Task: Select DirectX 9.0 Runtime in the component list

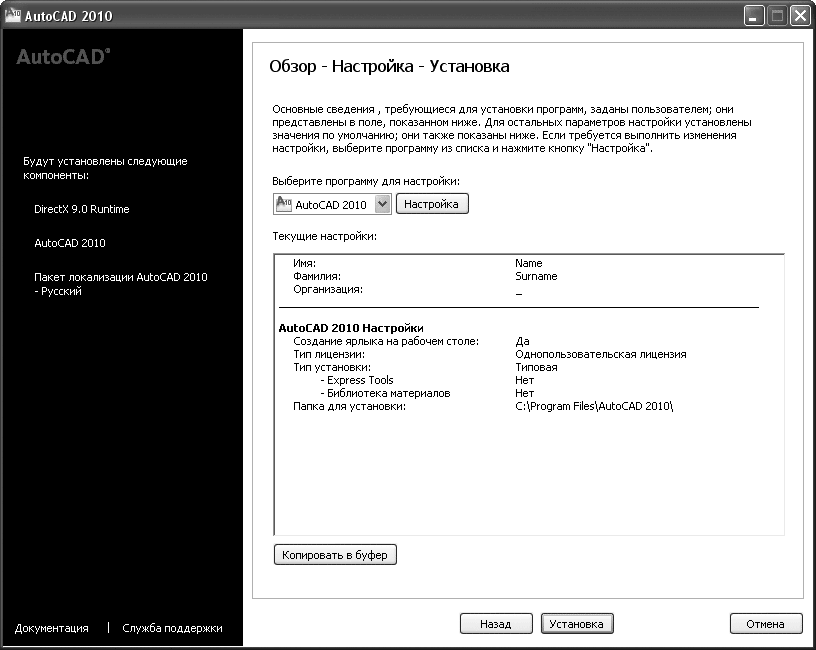Action: pos(82,209)
